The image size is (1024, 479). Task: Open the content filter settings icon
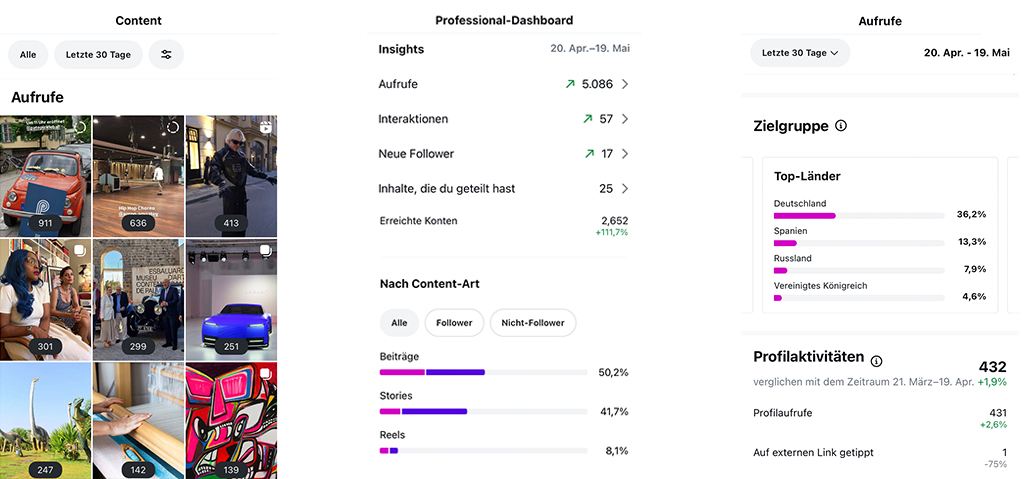pos(166,54)
